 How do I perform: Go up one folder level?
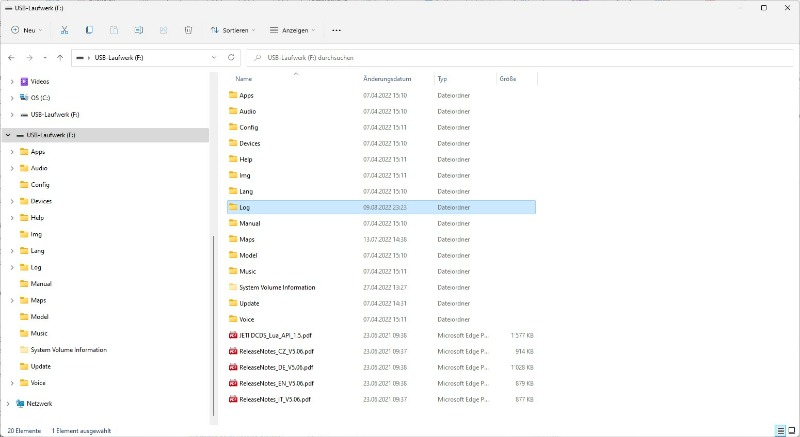click(61, 58)
